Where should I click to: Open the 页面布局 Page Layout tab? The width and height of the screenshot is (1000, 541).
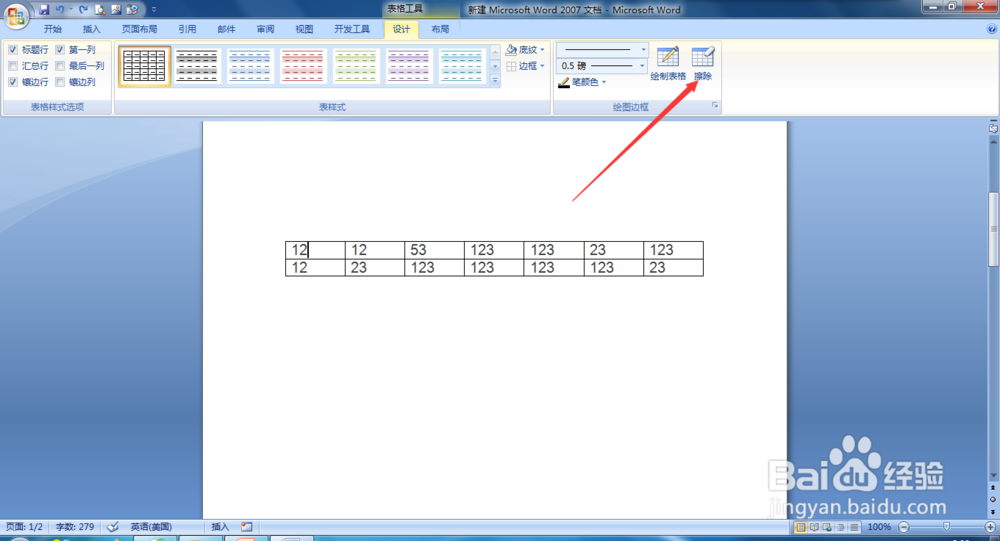pos(140,29)
